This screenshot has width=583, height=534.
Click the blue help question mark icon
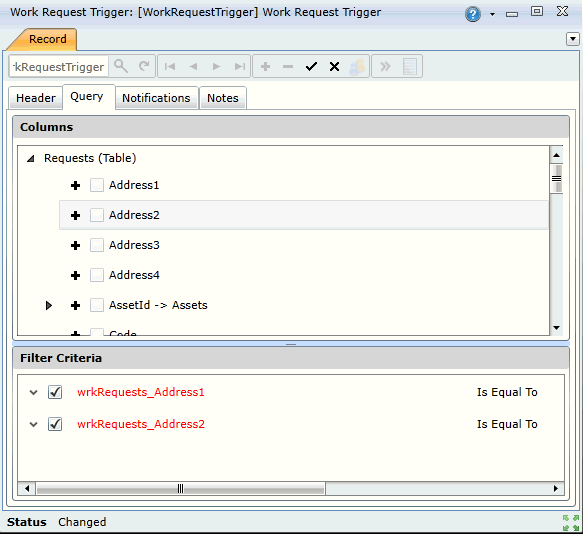coord(473,15)
